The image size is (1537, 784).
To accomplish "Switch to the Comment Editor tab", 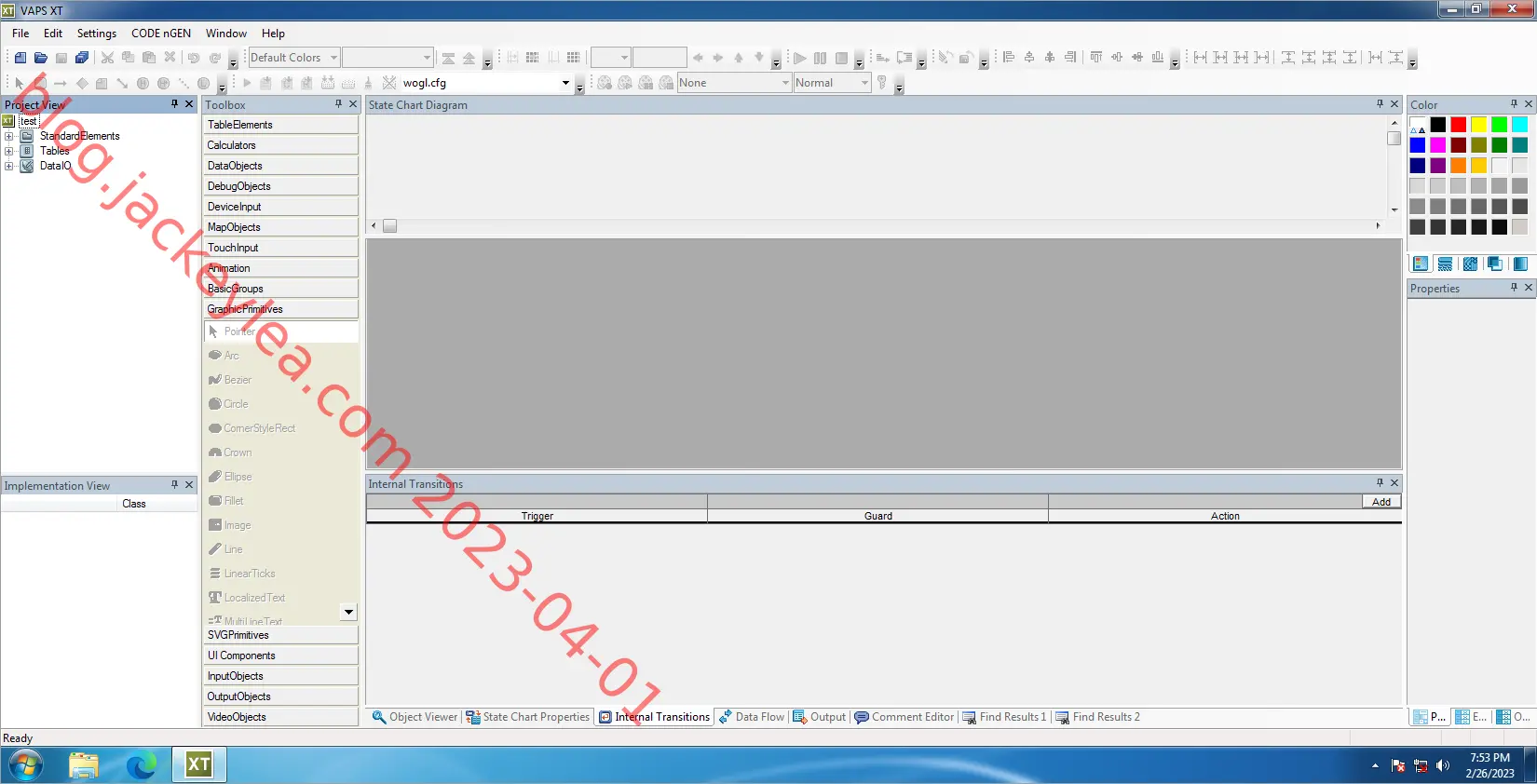I will coord(905,717).
